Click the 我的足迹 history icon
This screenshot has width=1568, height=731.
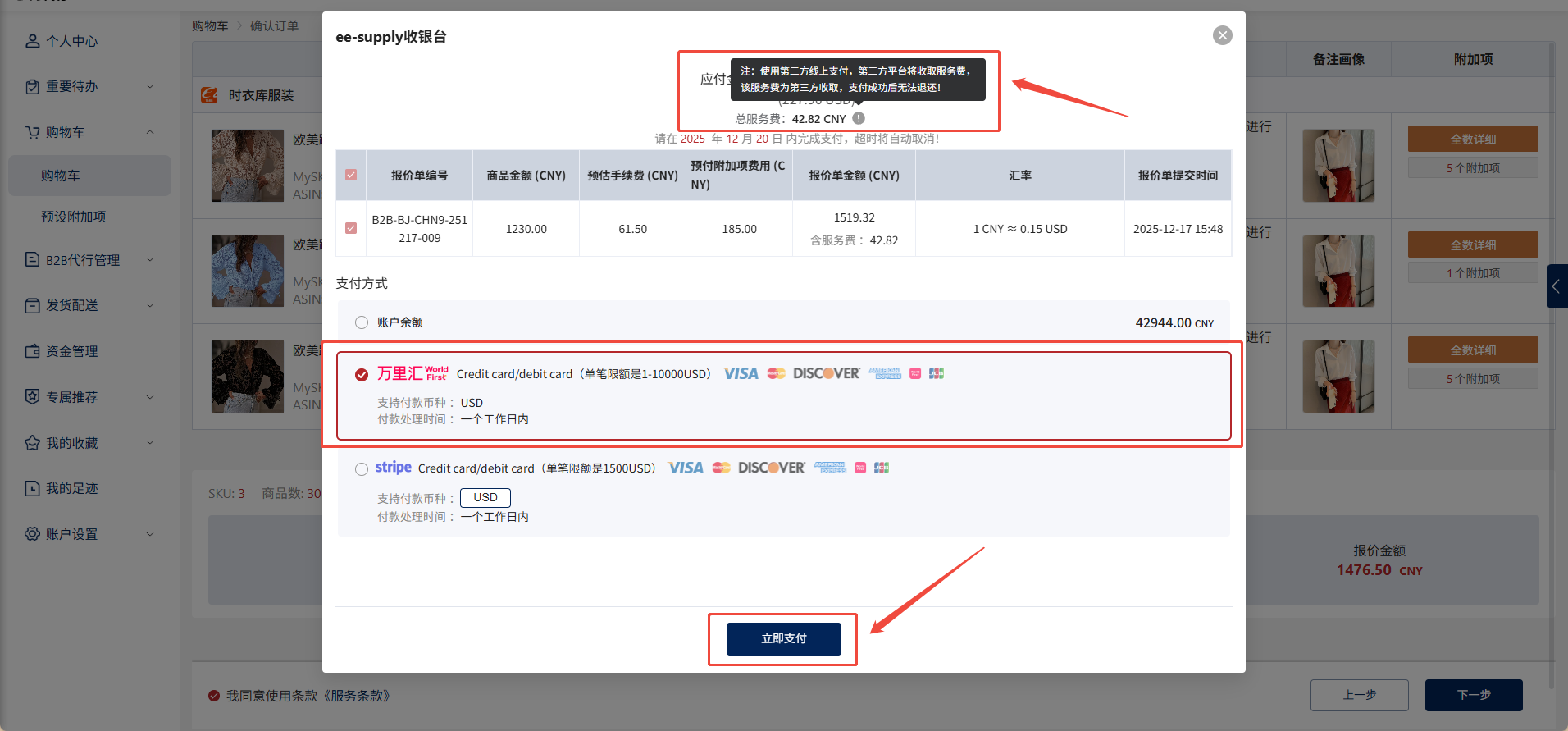[32, 488]
